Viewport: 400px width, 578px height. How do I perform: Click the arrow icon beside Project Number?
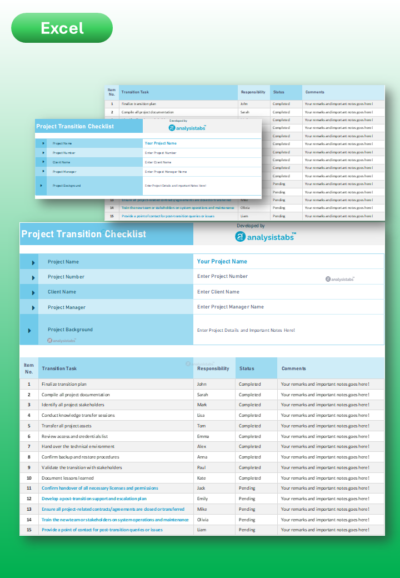point(33,278)
